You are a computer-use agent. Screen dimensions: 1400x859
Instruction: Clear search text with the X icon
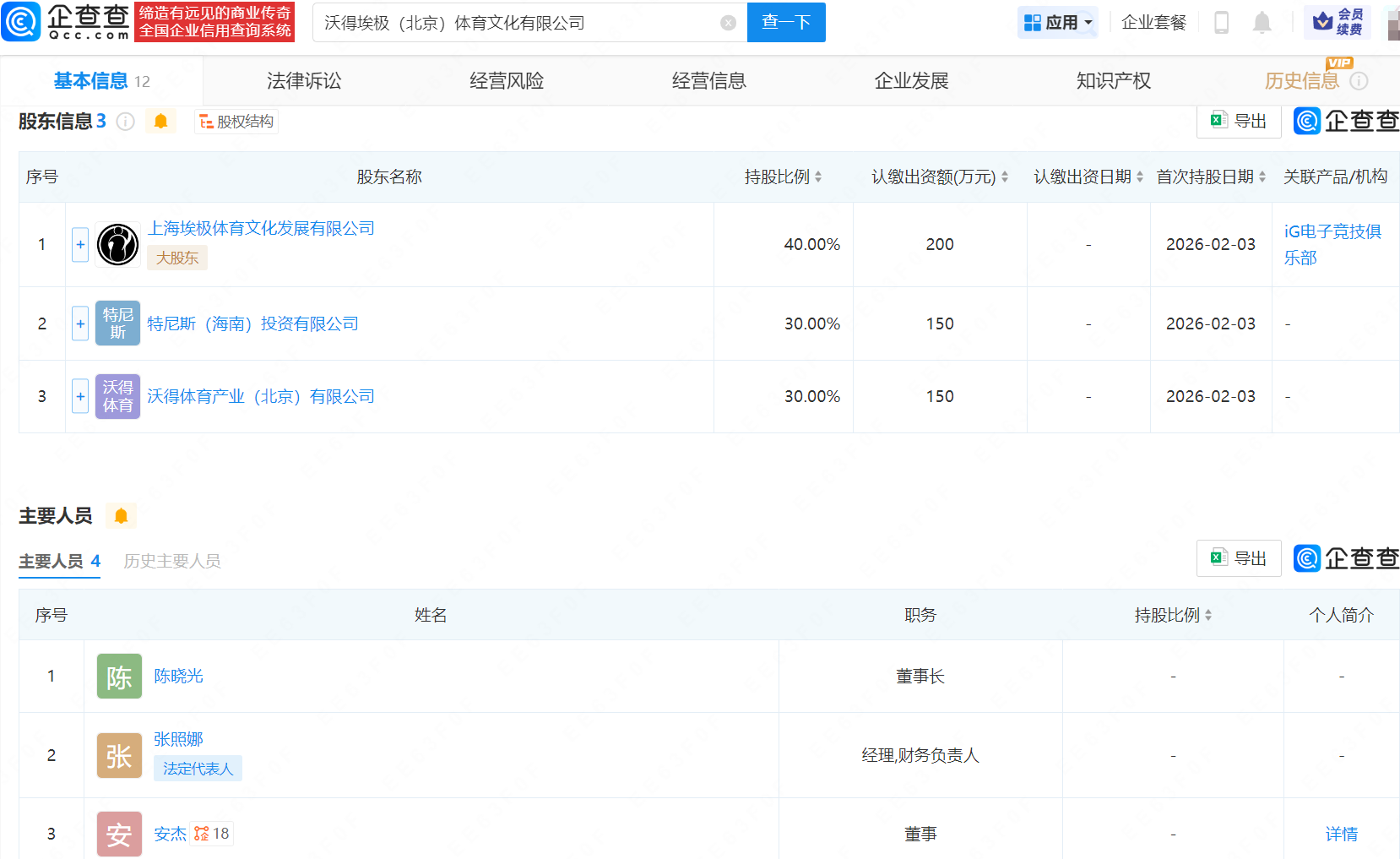(728, 23)
